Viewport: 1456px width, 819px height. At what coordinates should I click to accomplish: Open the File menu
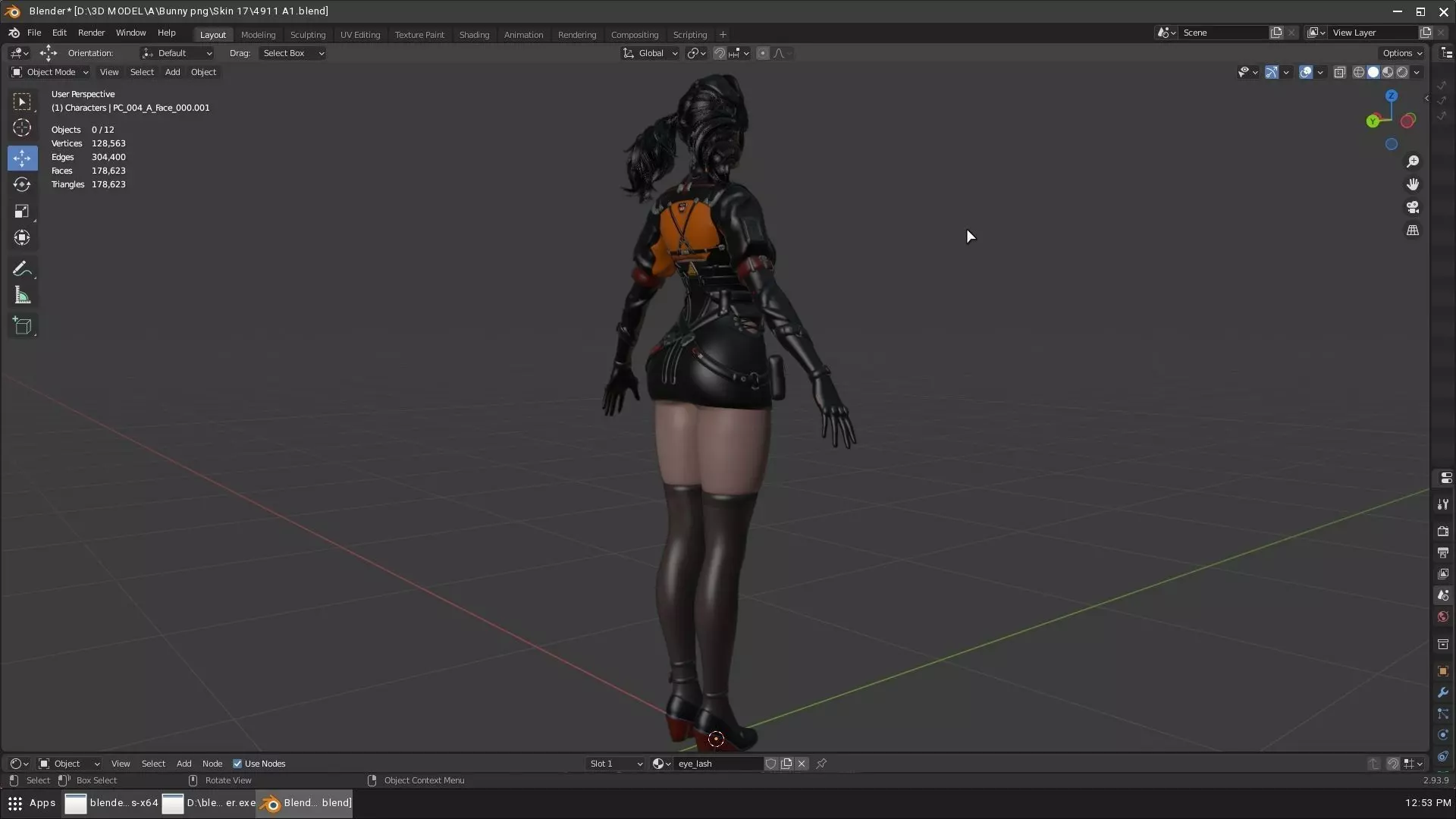pos(34,33)
